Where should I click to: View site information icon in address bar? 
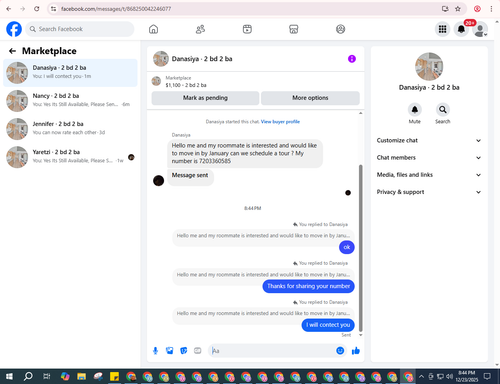coord(53,9)
